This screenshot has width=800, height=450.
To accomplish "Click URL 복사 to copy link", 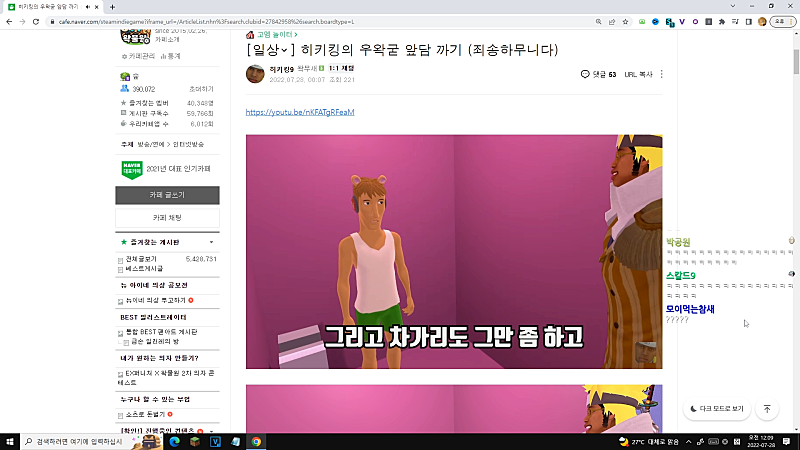I will click(638, 74).
